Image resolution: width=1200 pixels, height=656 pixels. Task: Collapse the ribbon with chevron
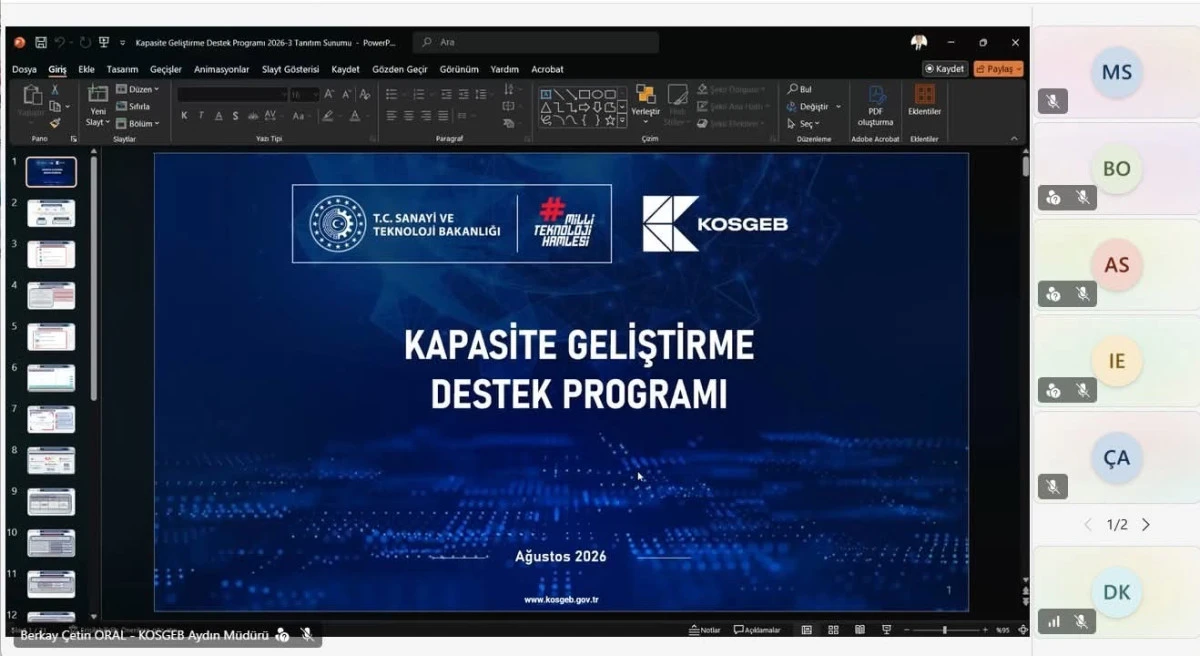[1014, 139]
